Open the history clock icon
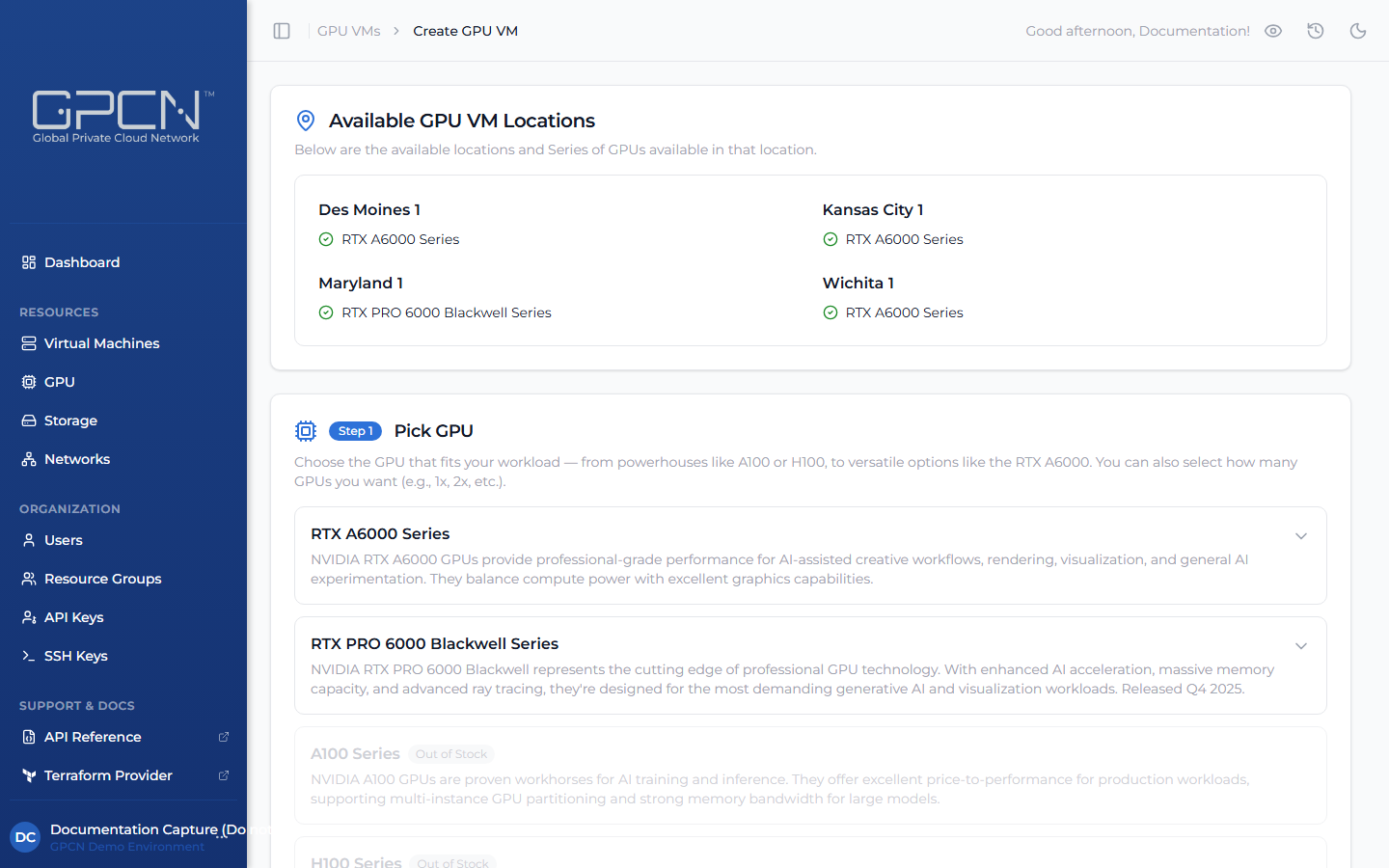 click(1316, 31)
